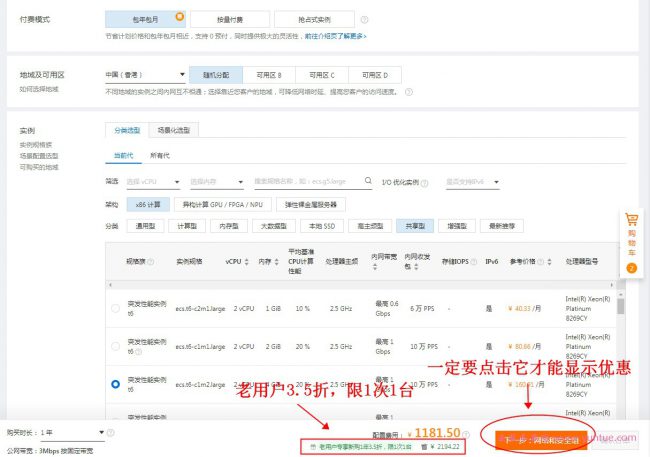
Task: Click the search icon in specification search box
Action: [x=369, y=182]
